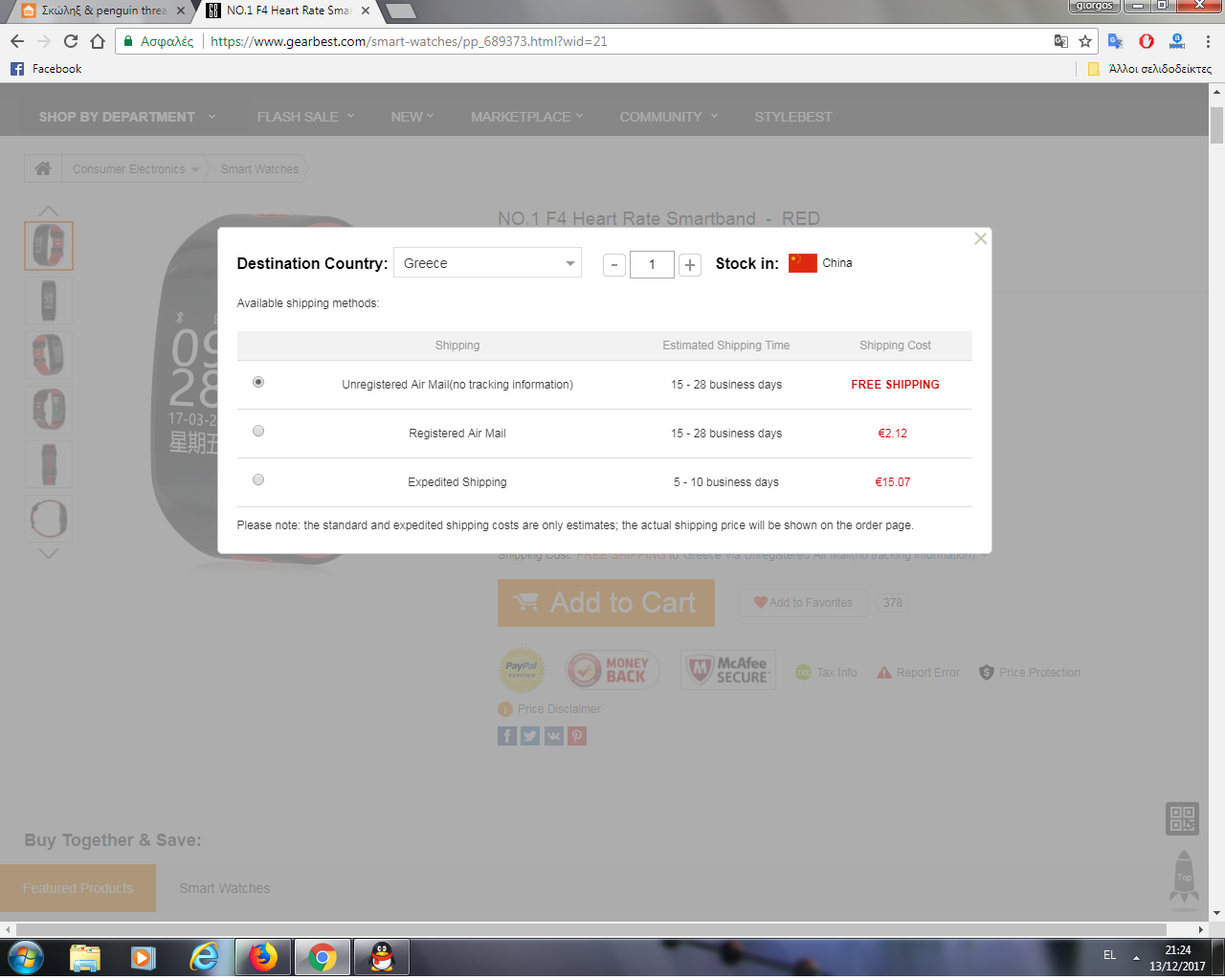Click the quantity input field
This screenshot has width=1225, height=980.
[x=652, y=265]
